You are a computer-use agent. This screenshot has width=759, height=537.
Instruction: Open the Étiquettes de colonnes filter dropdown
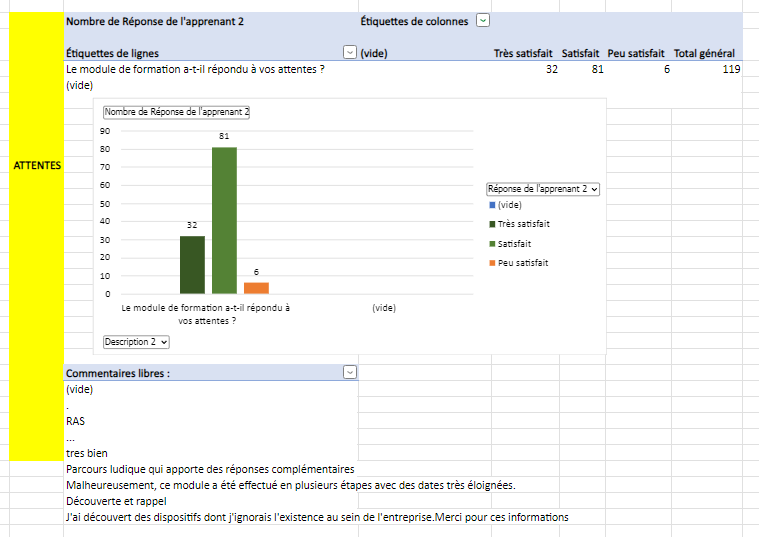[483, 20]
